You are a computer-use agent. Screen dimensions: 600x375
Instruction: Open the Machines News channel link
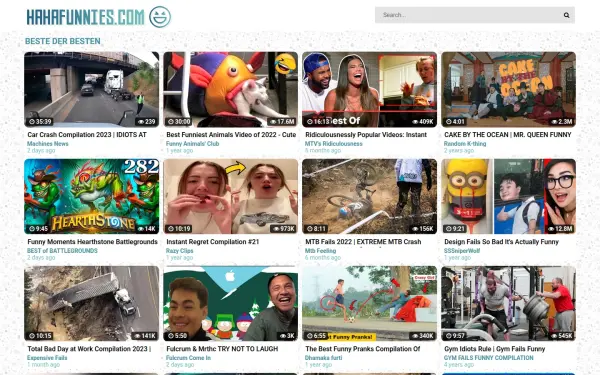(x=47, y=144)
